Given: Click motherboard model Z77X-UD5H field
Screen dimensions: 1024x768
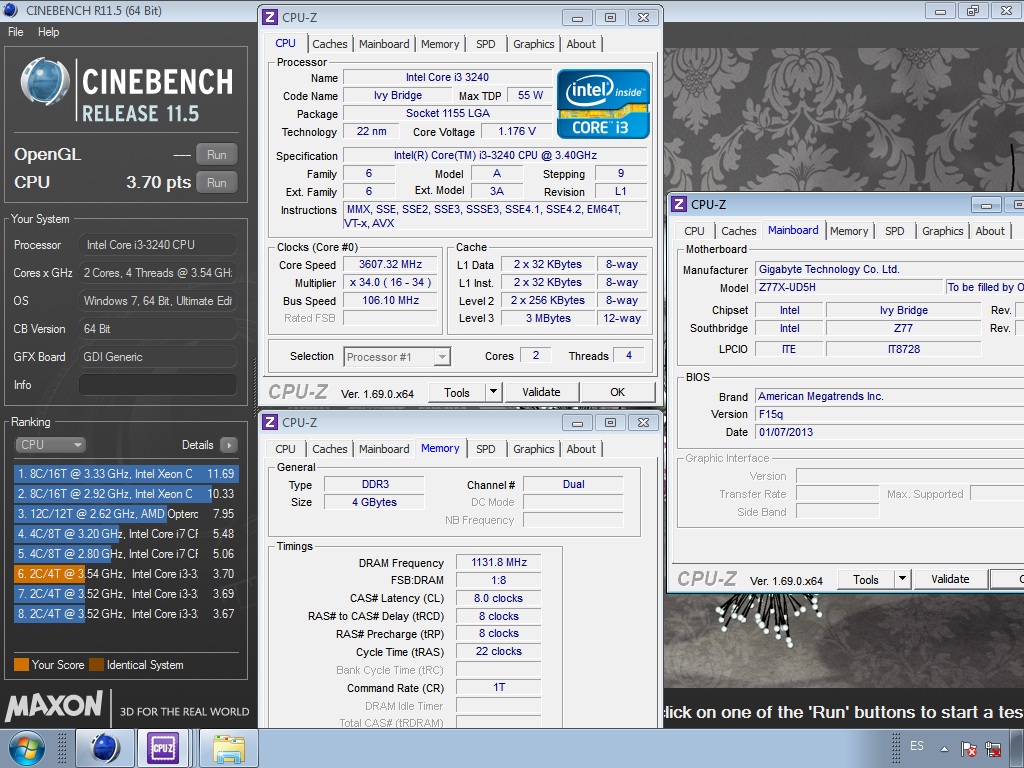Looking at the screenshot, I should click(850, 287).
